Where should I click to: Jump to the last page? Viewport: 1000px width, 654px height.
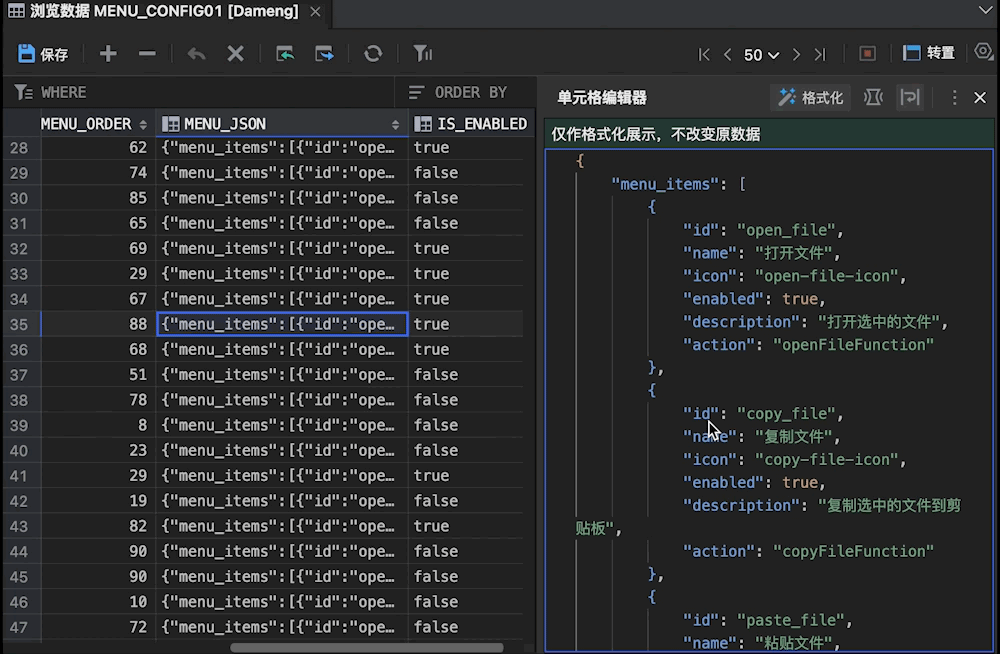(x=820, y=55)
